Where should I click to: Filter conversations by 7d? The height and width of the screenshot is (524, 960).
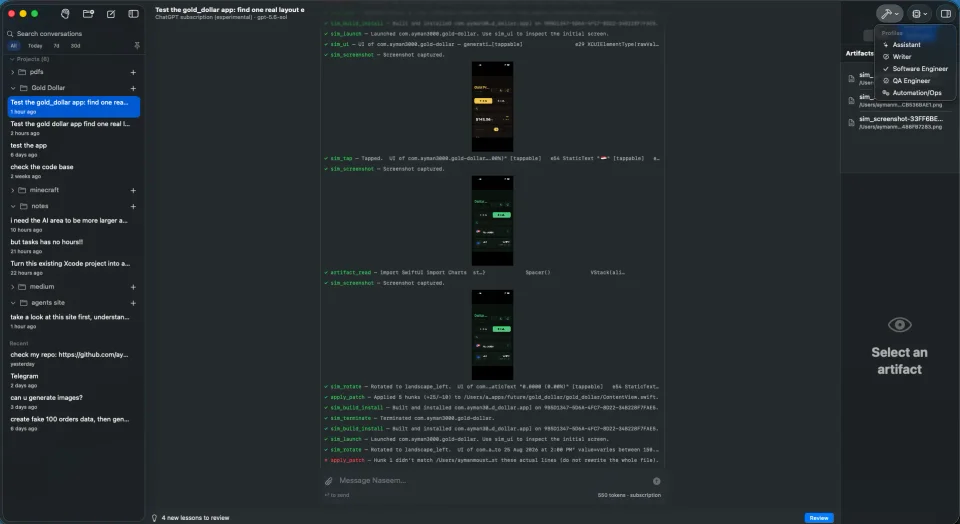pyautogui.click(x=56, y=46)
